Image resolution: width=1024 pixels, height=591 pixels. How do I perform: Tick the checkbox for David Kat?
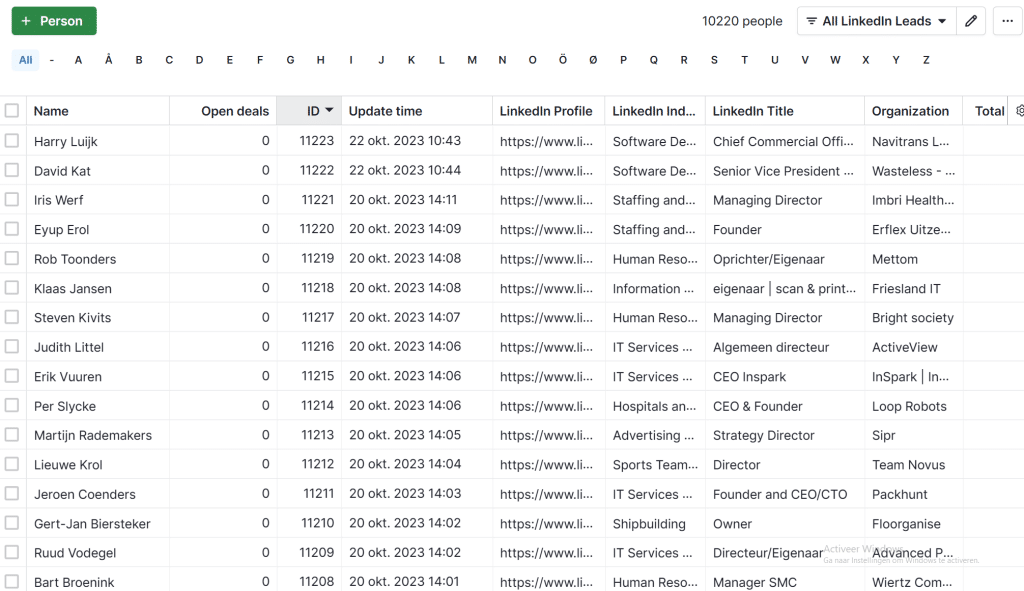[x=12, y=170]
